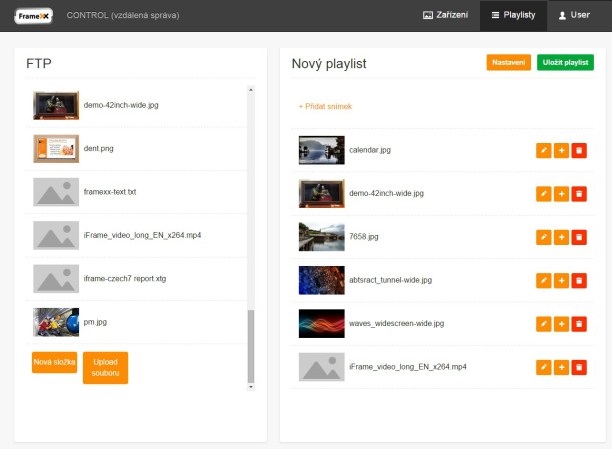Trash the abtsract_tunnel-wide.jpg entry
The image size is (612, 449).
click(579, 280)
